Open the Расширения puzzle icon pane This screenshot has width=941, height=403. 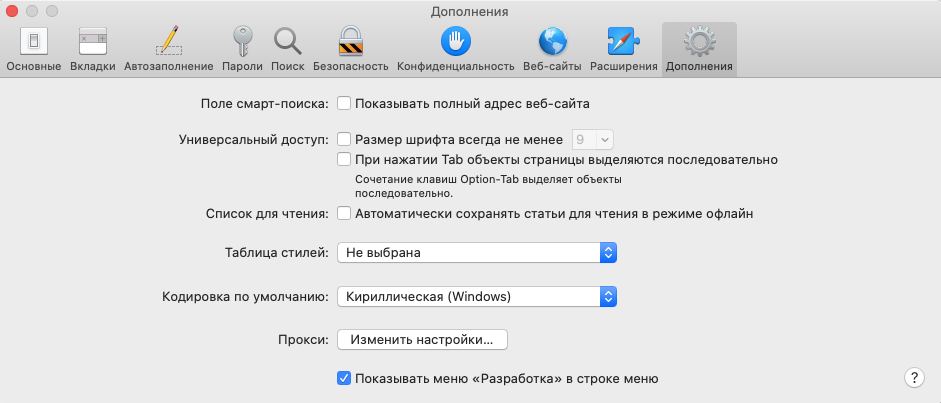point(624,50)
